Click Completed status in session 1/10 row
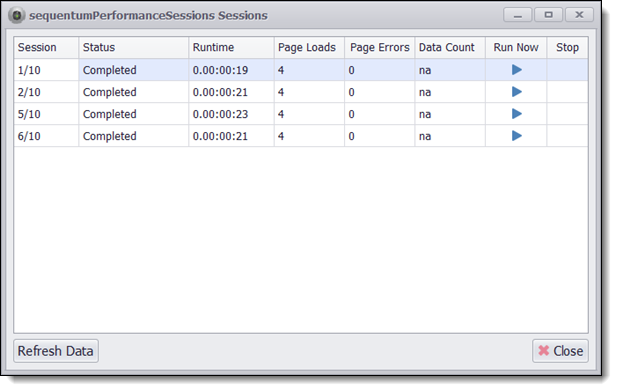 [x=134, y=70]
